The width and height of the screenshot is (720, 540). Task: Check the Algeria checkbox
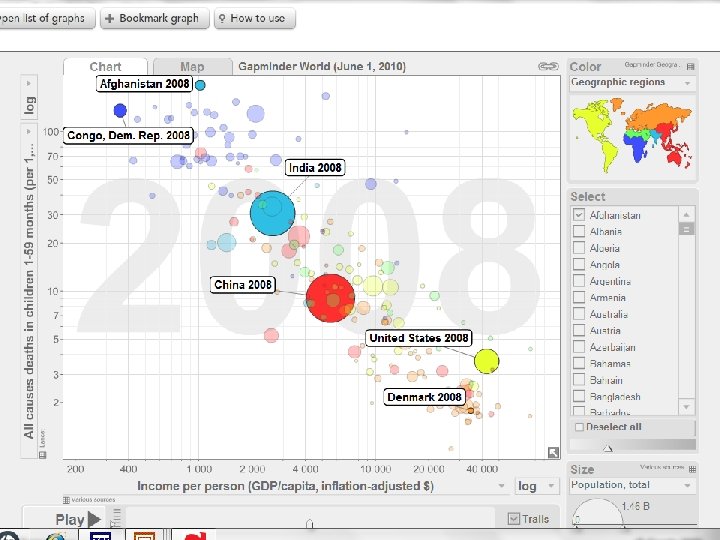(x=579, y=248)
